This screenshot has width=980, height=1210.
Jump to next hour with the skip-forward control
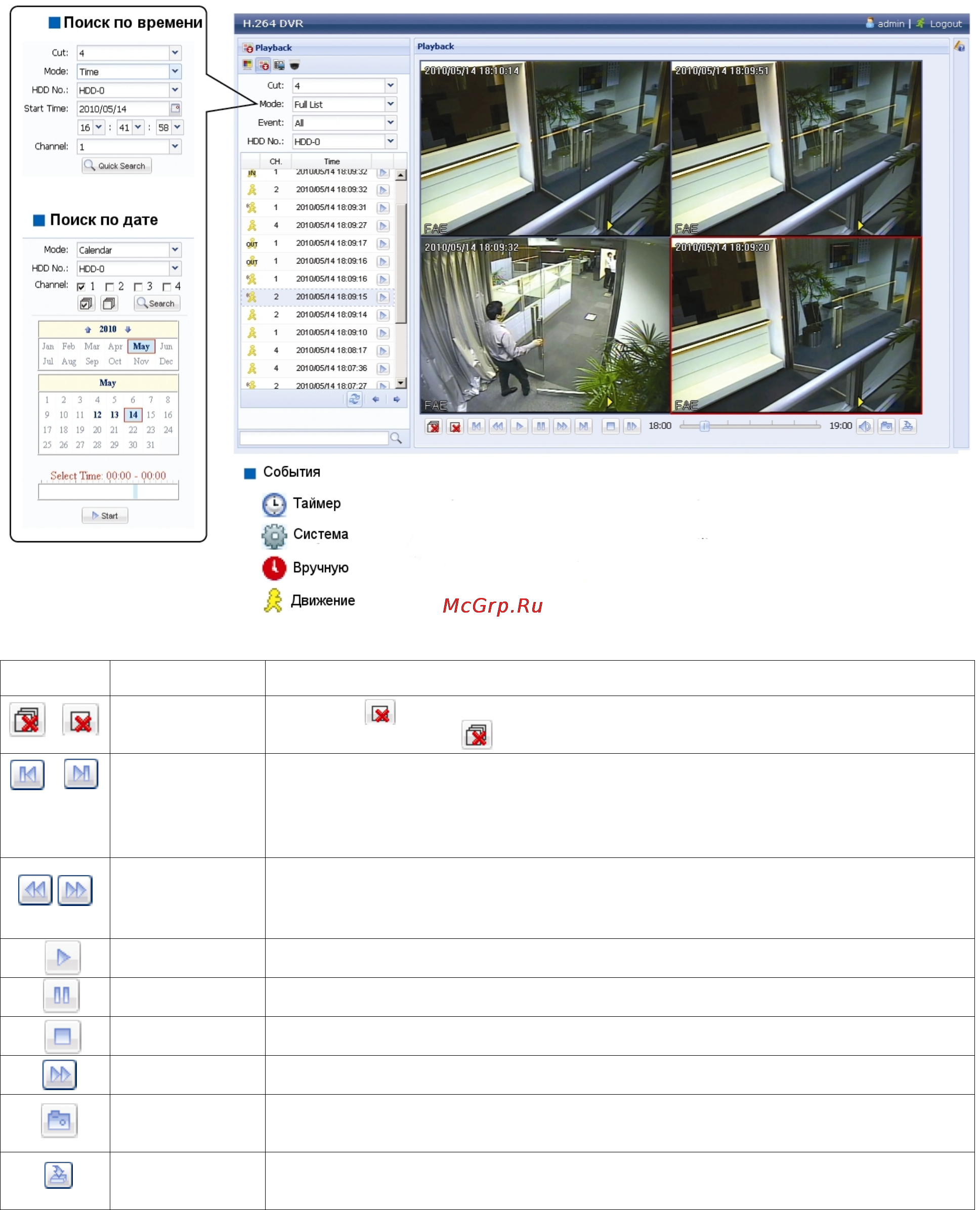click(x=584, y=427)
